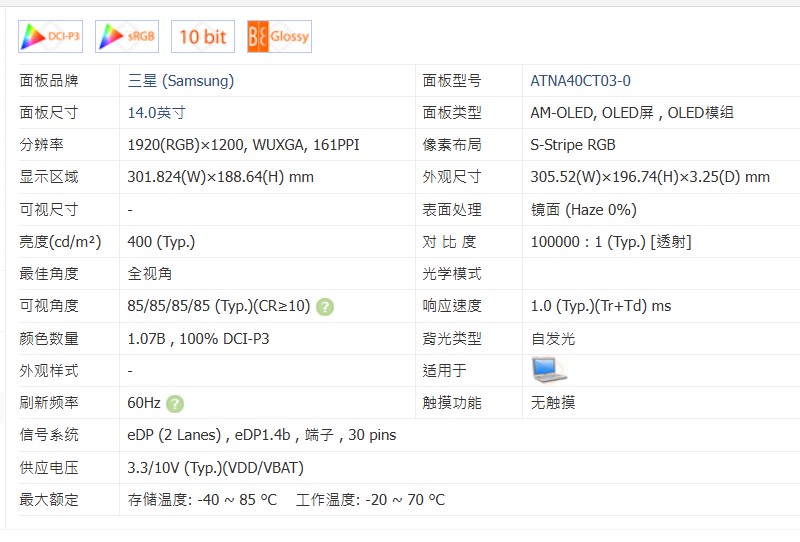Open panel model ATNA40CT03-0 link

point(580,81)
